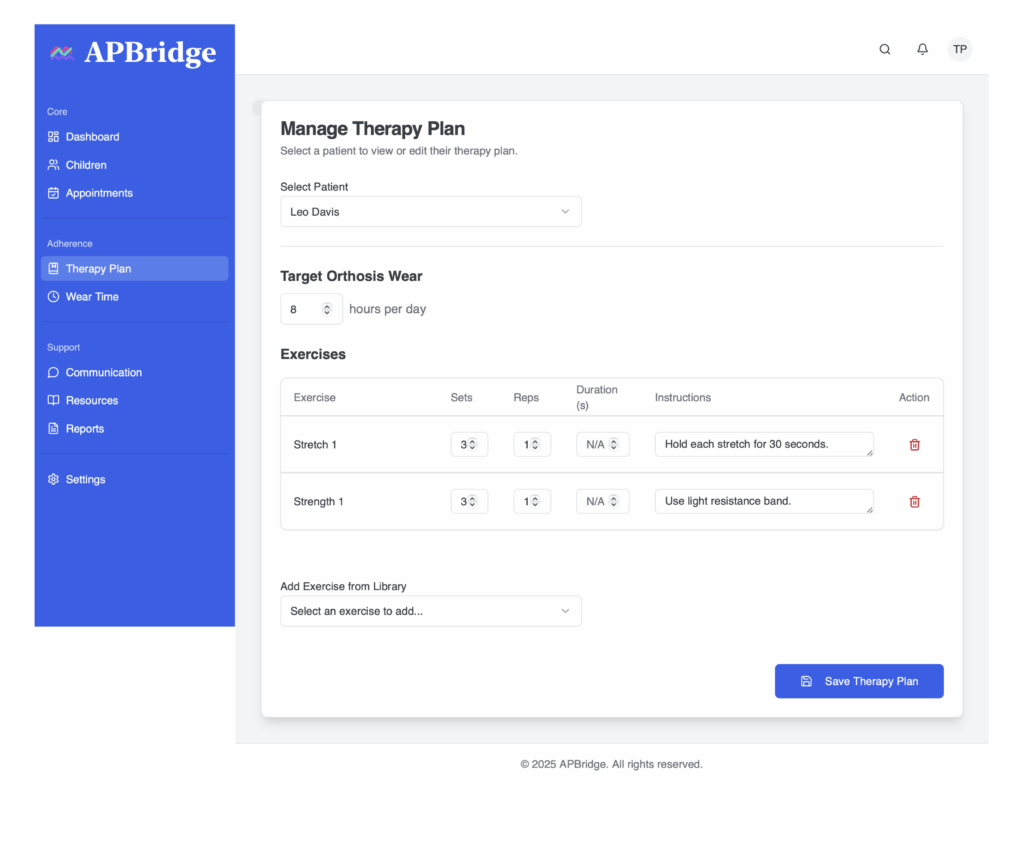Click the Appointments calendar icon
The width and height of the screenshot is (1024, 846).
54,193
